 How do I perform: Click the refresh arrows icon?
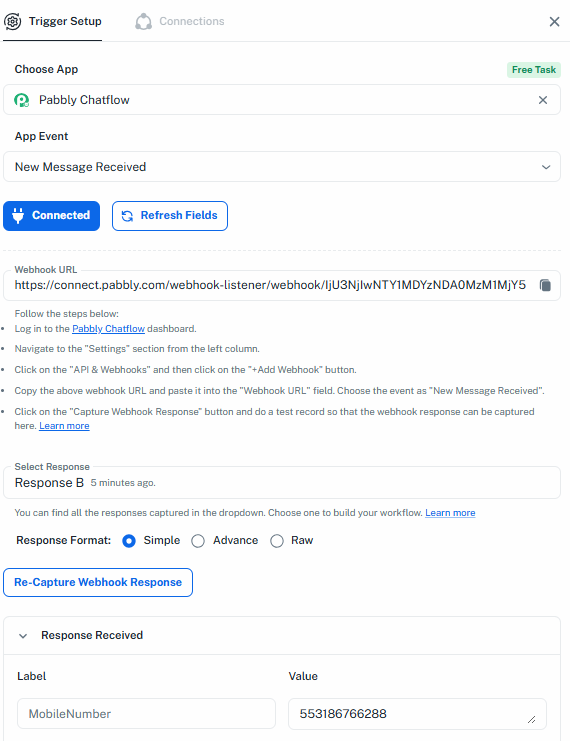click(127, 216)
